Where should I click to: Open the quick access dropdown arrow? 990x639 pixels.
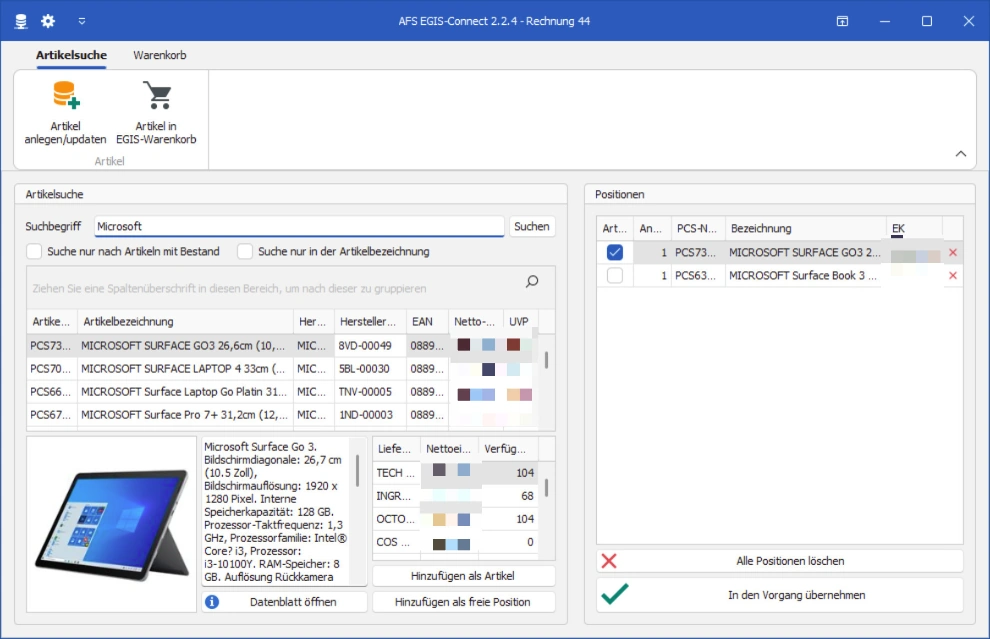[x=82, y=21]
